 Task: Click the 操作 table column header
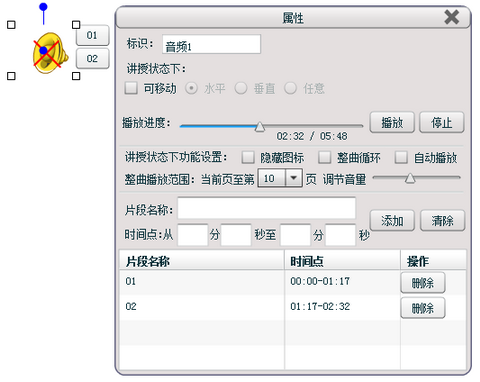(x=433, y=261)
